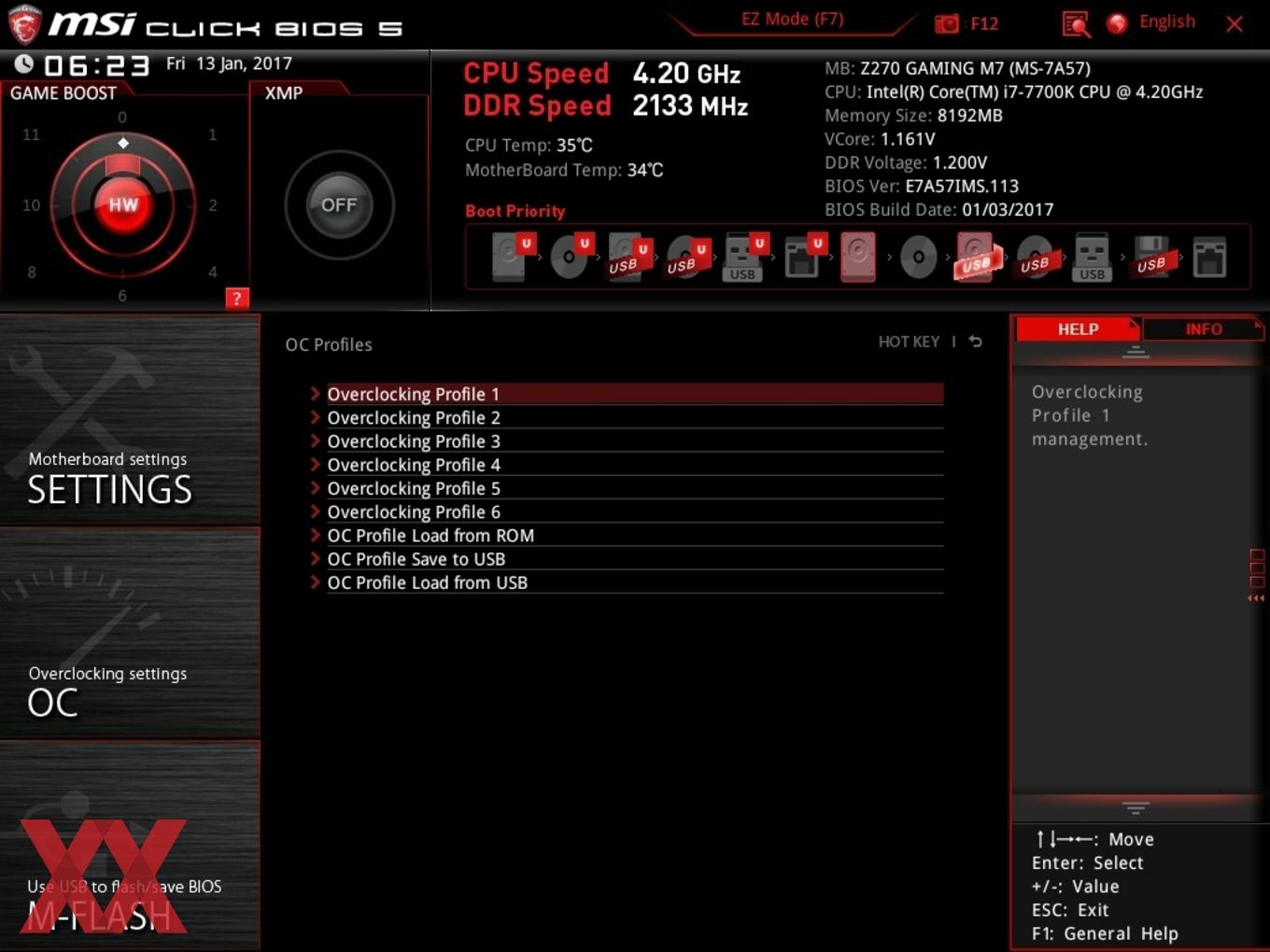The width and height of the screenshot is (1270, 952).
Task: Select the UEFI CD/DVD boot device icon
Action: (x=571, y=257)
